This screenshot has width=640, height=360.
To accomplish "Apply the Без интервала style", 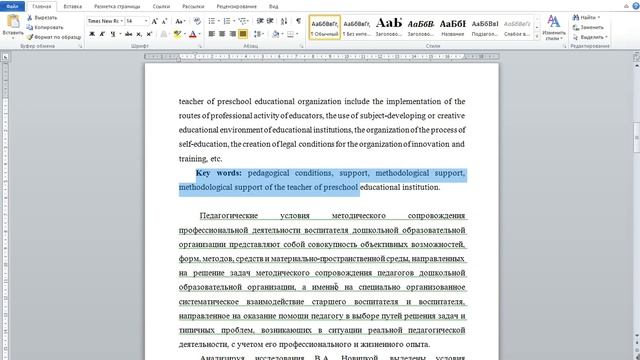I will pyautogui.click(x=356, y=27).
